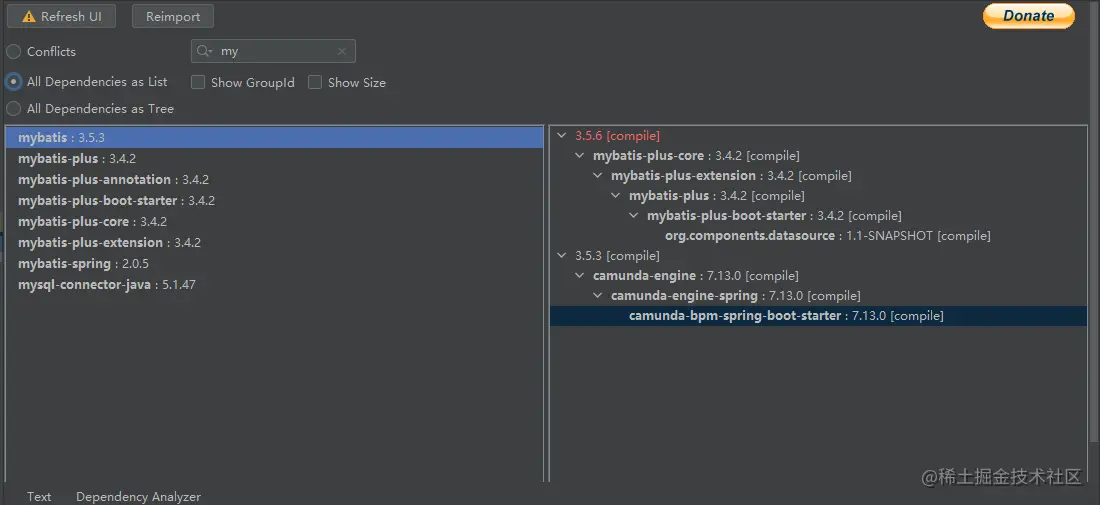Click the Reimport button
The width and height of the screenshot is (1100, 505).
(x=173, y=16)
